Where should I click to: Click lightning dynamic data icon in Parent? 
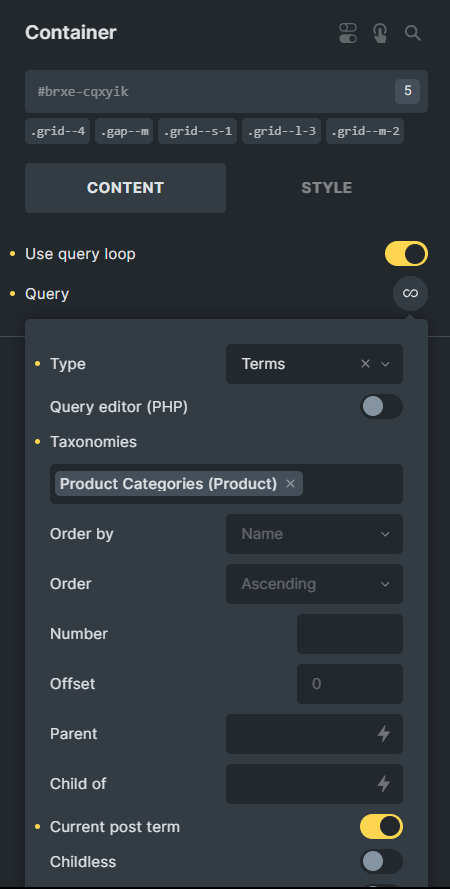[x=384, y=734]
